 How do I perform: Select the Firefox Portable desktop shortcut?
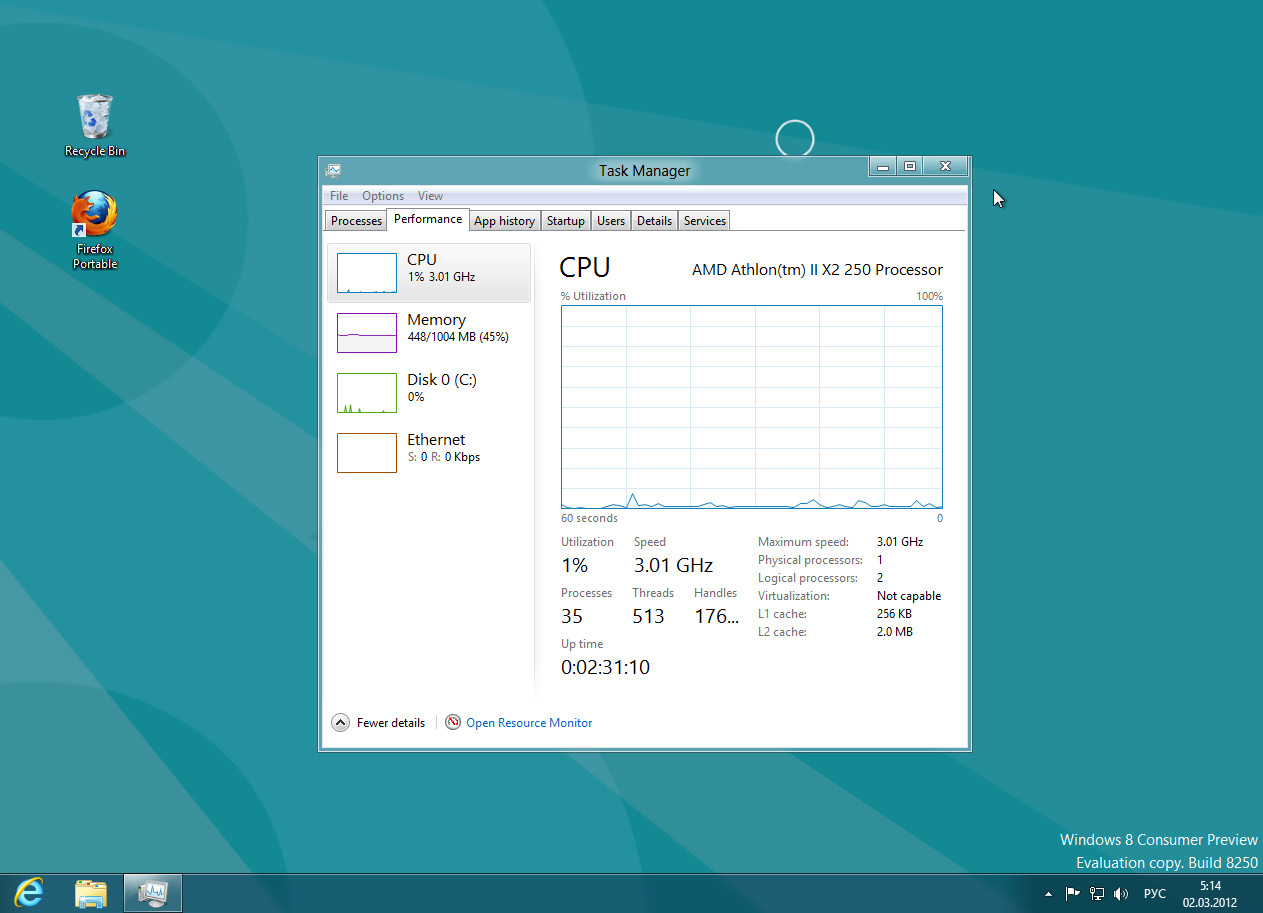coord(95,231)
